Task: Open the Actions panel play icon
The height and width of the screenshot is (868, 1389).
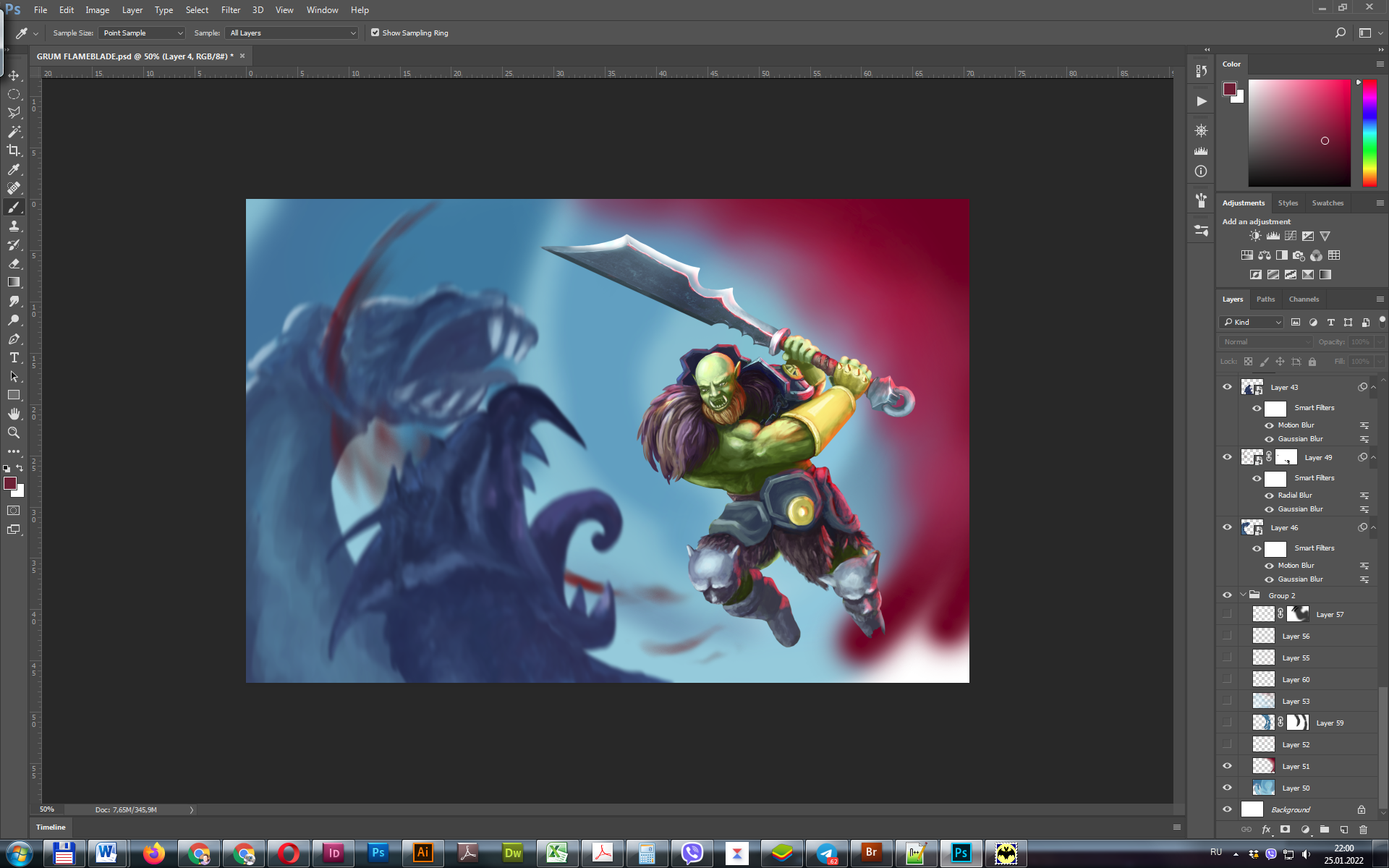Action: 1201,101
